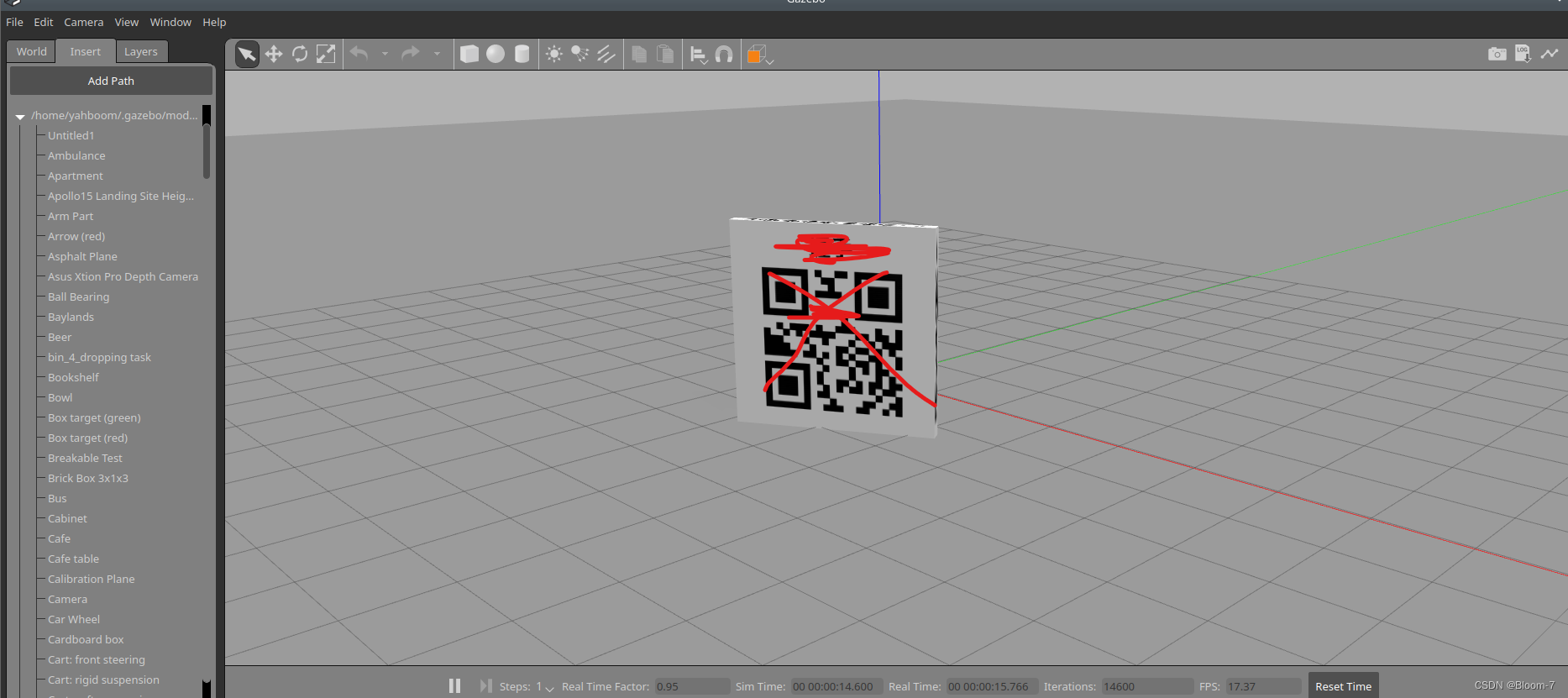Select Box target (green) model

tap(94, 417)
